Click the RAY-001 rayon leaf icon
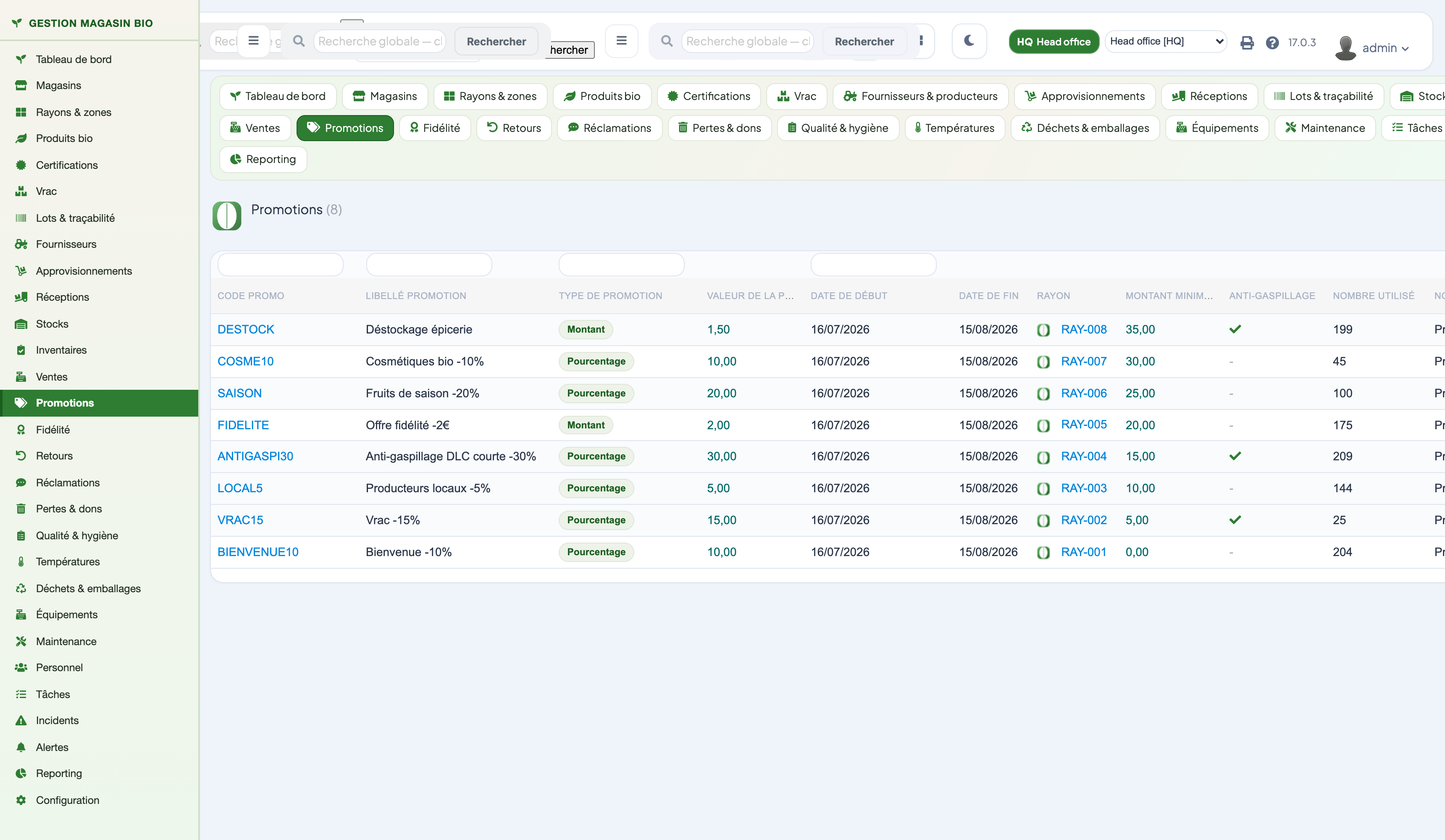Viewport: 1445px width, 840px height. (x=1043, y=552)
